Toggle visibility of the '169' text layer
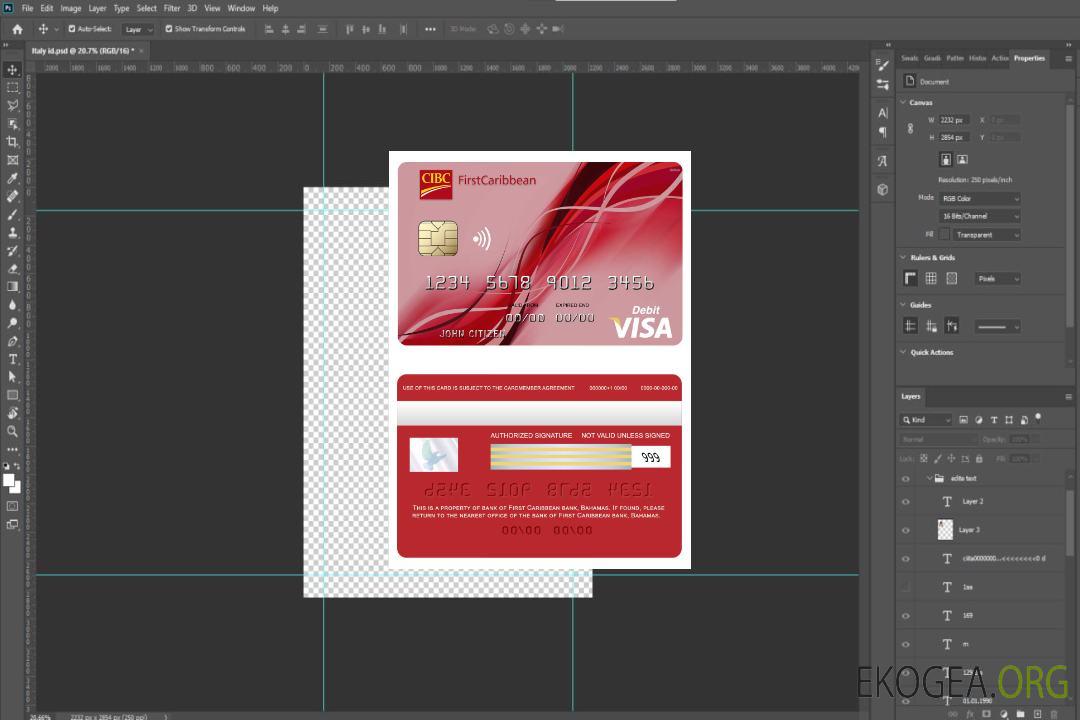The image size is (1080, 720). [906, 616]
